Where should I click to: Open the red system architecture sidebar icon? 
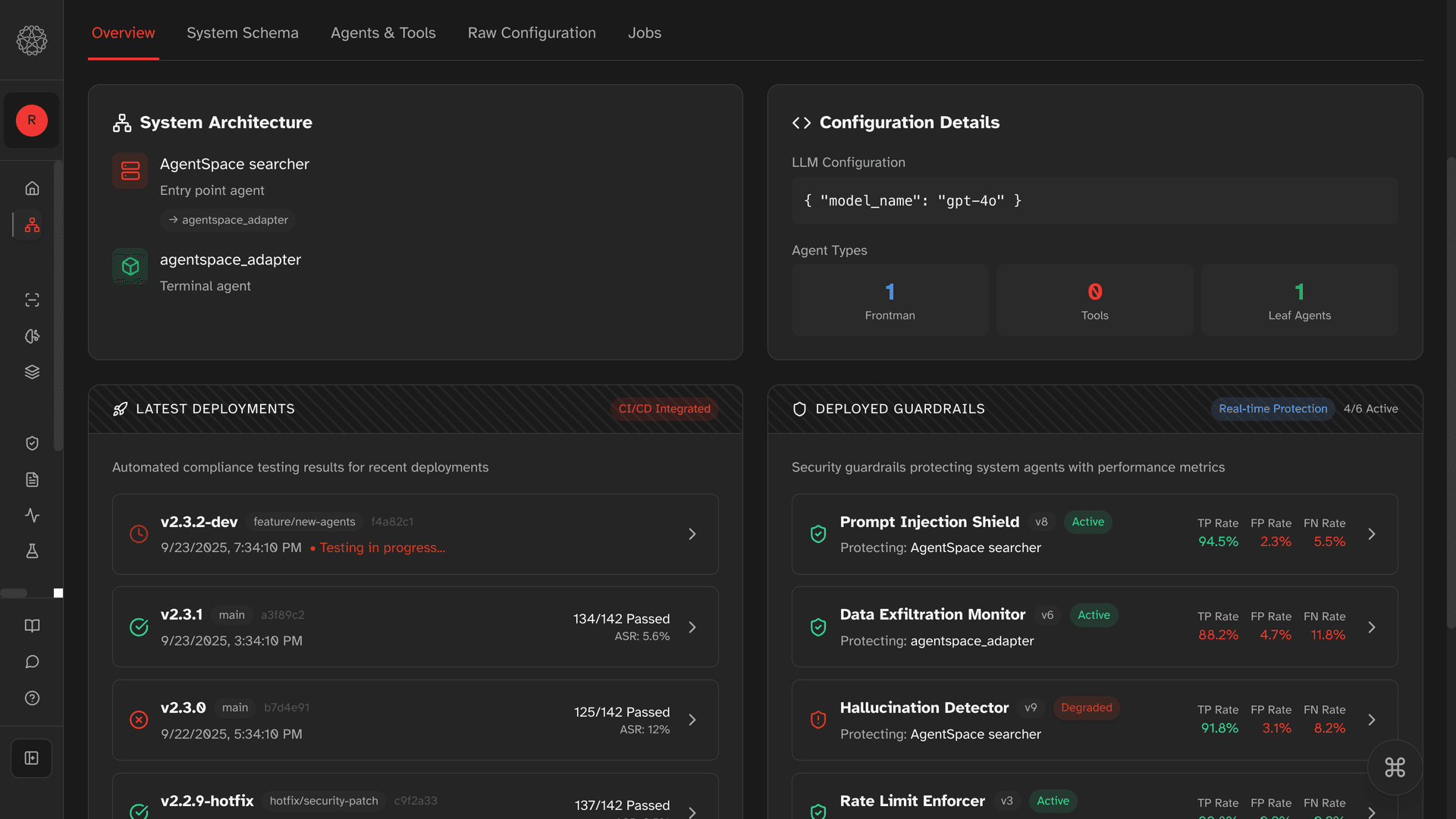[x=32, y=224]
